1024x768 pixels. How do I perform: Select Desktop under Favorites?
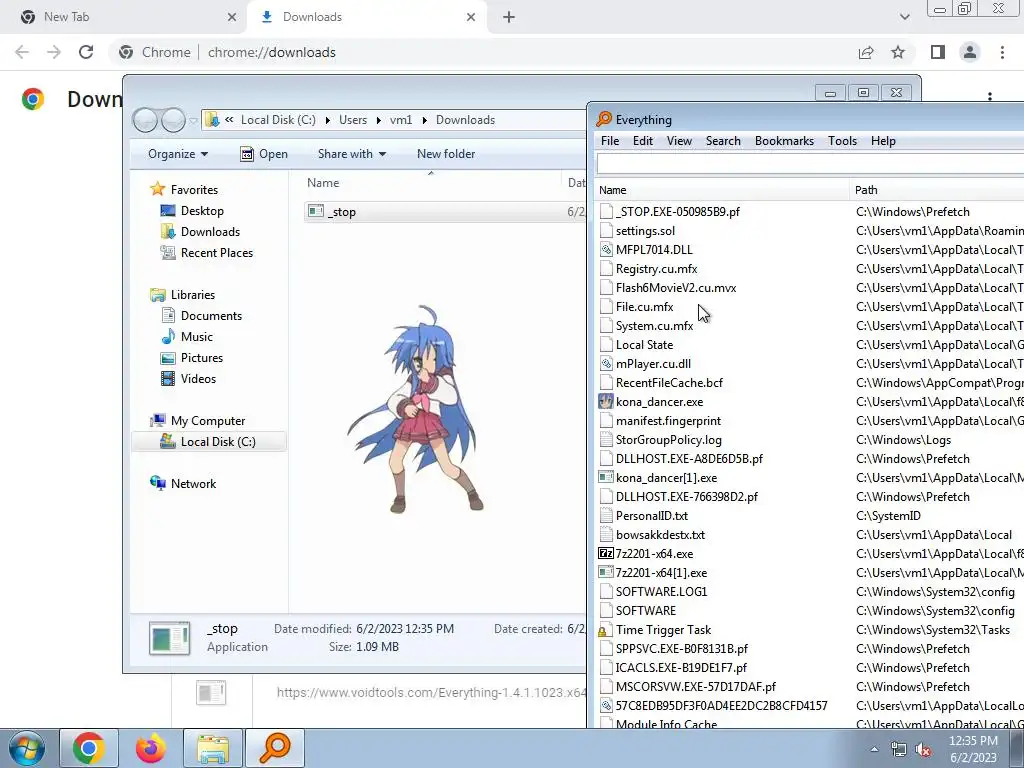202,211
